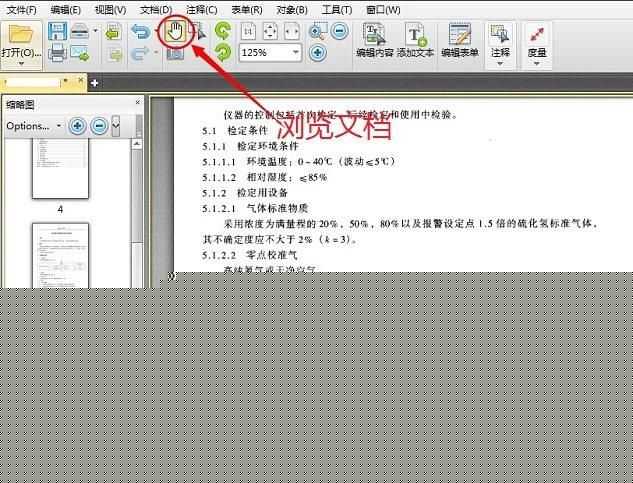
Task: Save the document with the floppy disk icon
Action: coord(57,31)
